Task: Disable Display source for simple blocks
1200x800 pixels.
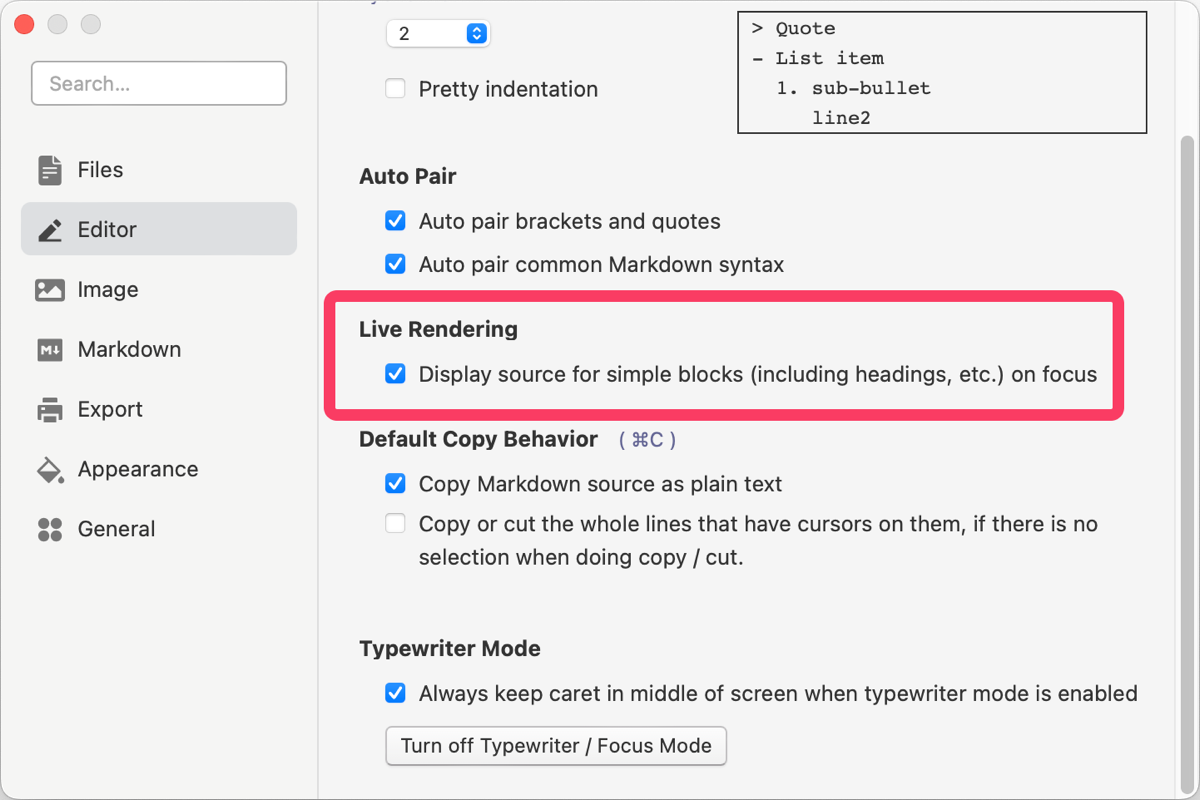Action: click(396, 375)
